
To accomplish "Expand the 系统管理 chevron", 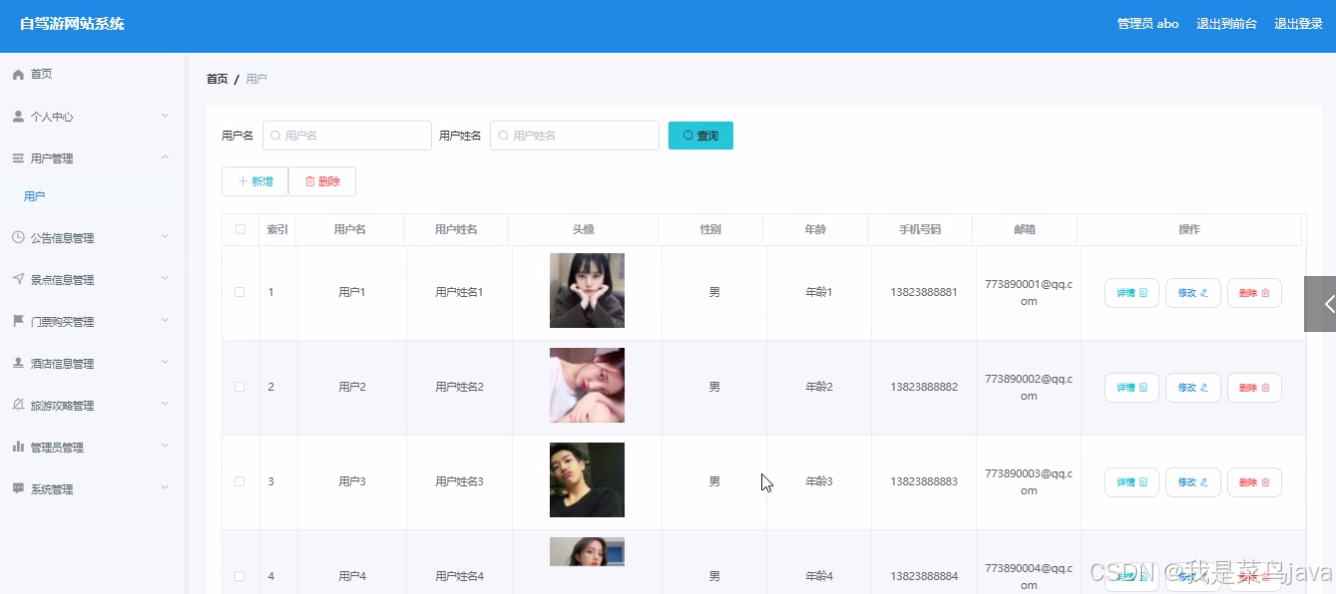I will (165, 489).
